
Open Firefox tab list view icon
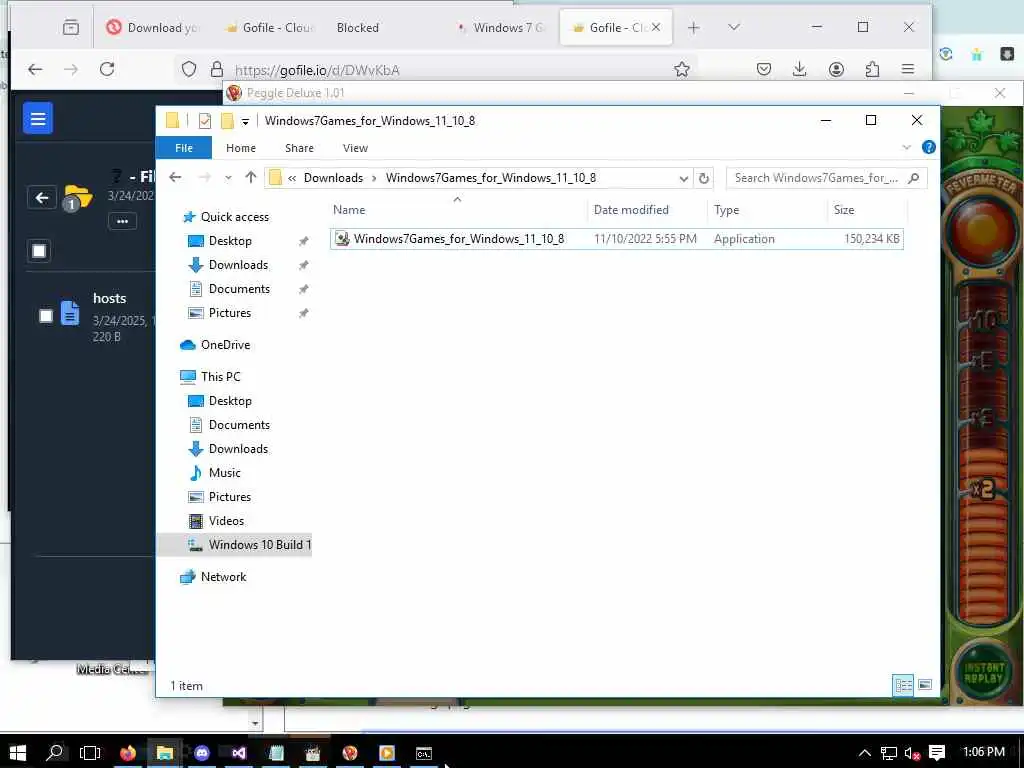coord(71,27)
